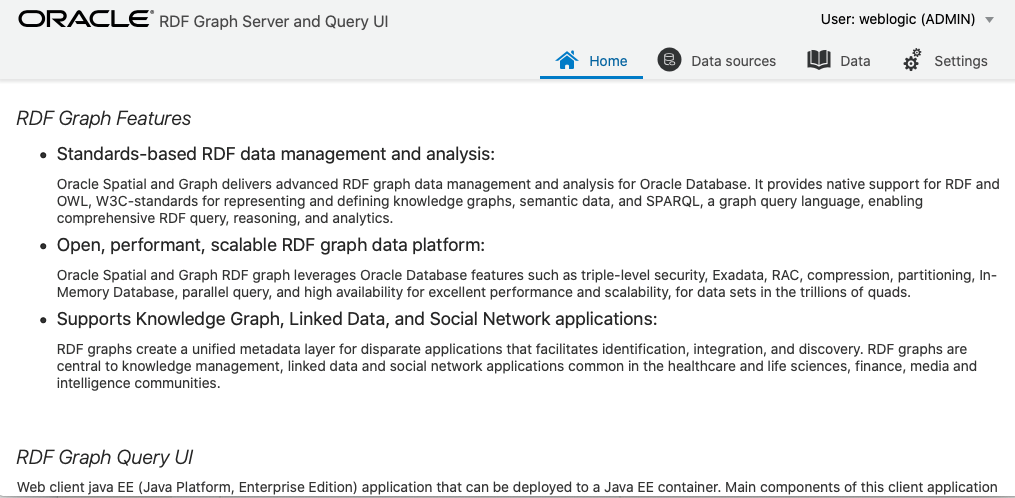
Task: Click paragraph starting 'Oracle Spatial and Graph delivers'
Action: coord(528,201)
